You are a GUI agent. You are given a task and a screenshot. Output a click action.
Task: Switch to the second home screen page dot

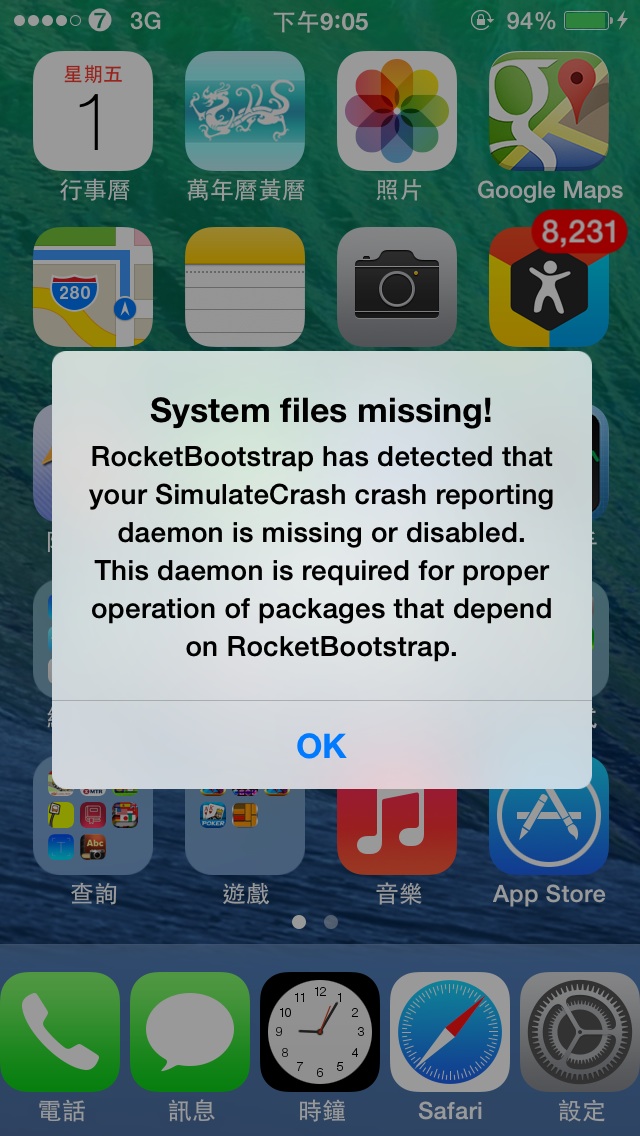[331, 922]
